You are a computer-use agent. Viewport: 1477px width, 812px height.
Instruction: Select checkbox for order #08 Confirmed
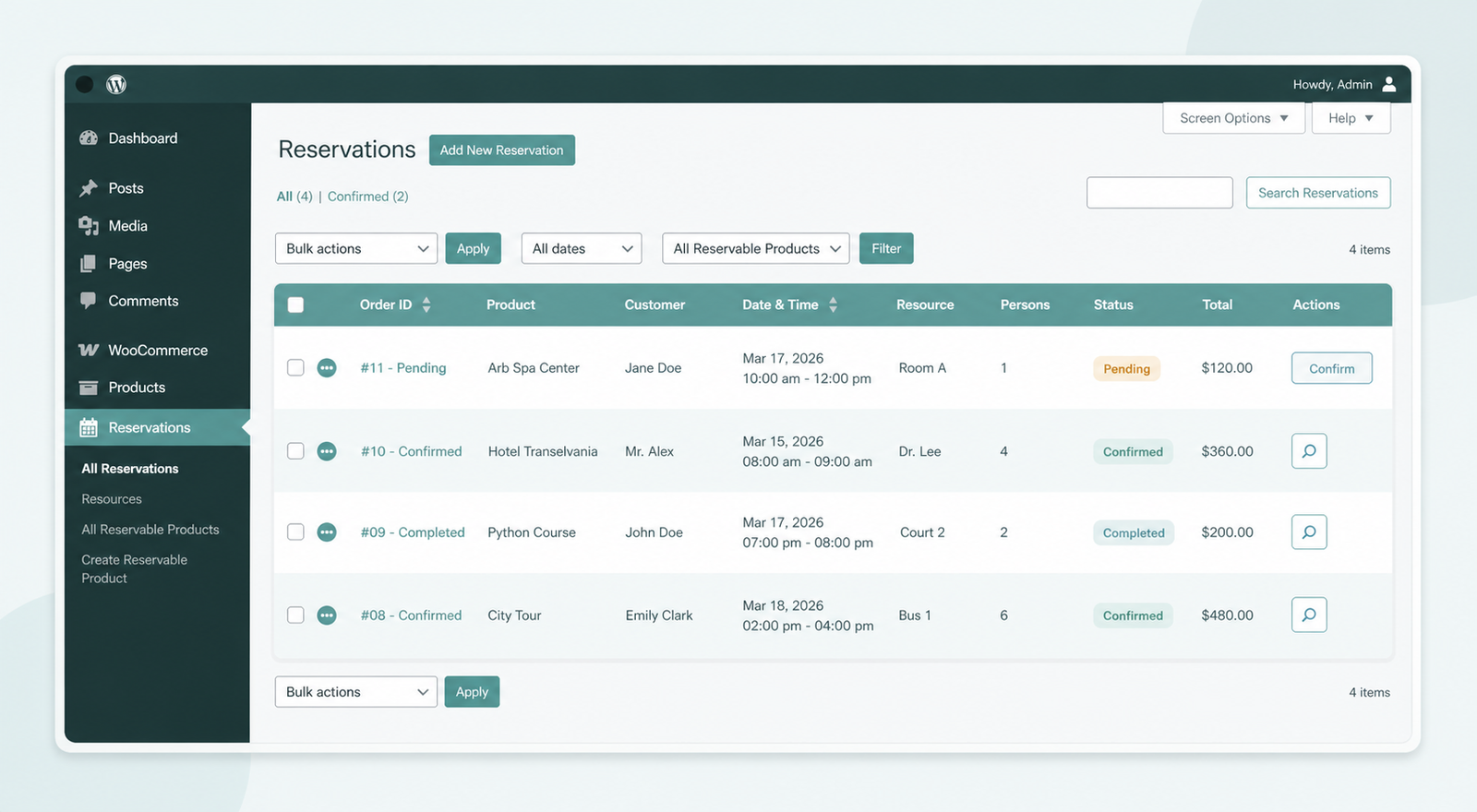pos(295,615)
